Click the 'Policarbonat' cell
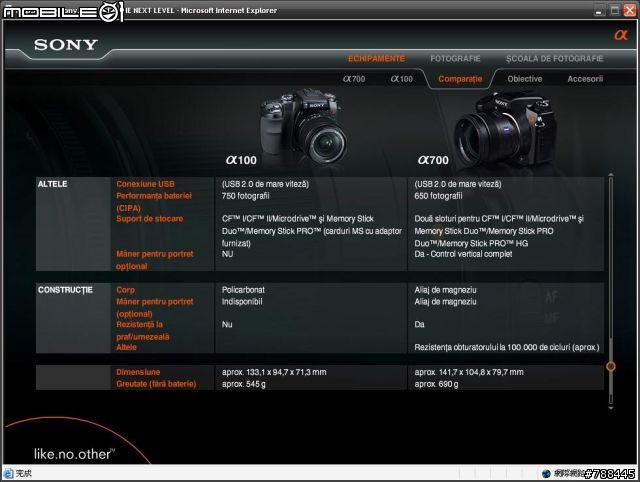The width and height of the screenshot is (640, 482). click(243, 290)
